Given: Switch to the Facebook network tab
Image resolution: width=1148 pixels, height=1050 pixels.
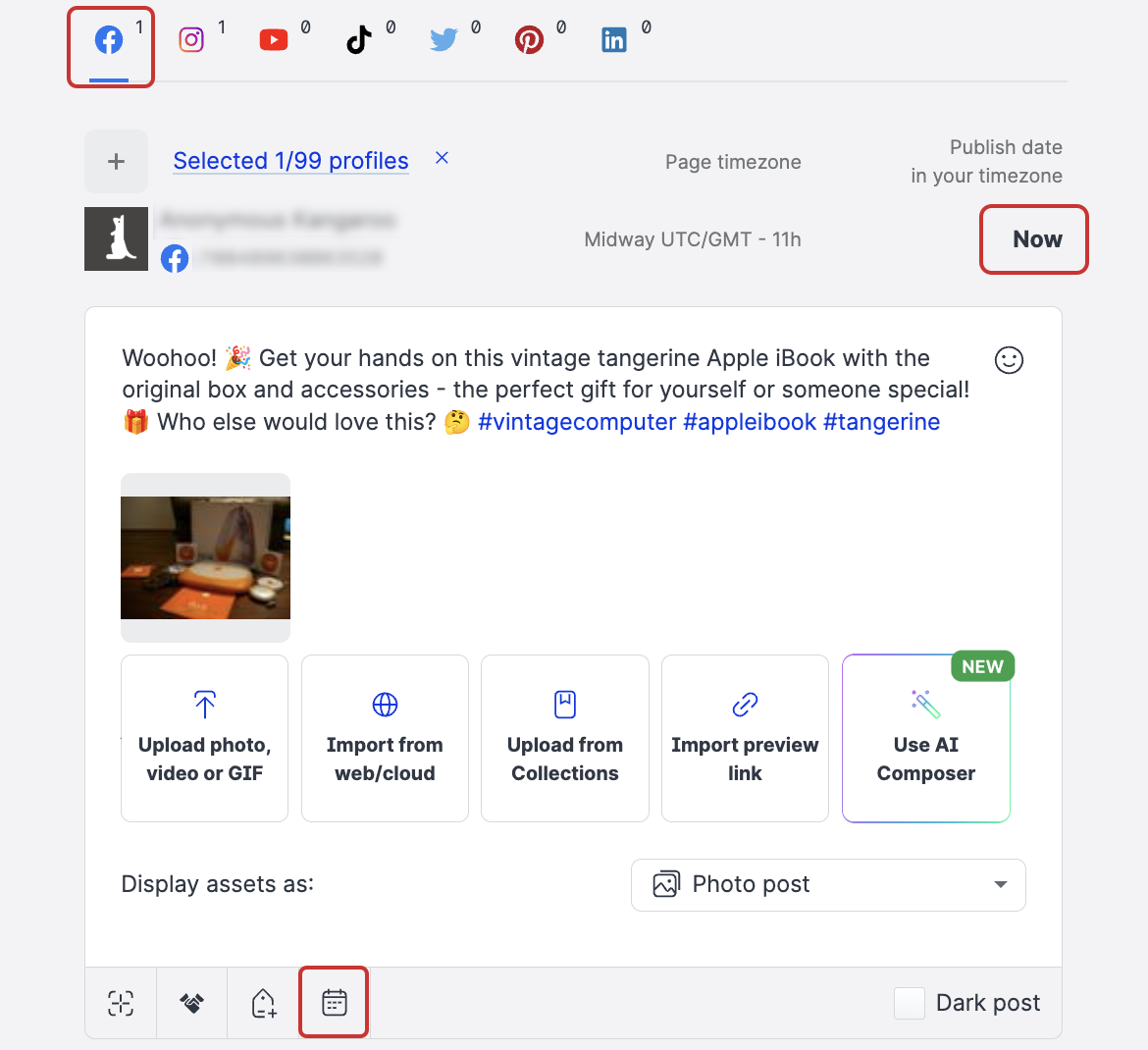Looking at the screenshot, I should click(109, 41).
